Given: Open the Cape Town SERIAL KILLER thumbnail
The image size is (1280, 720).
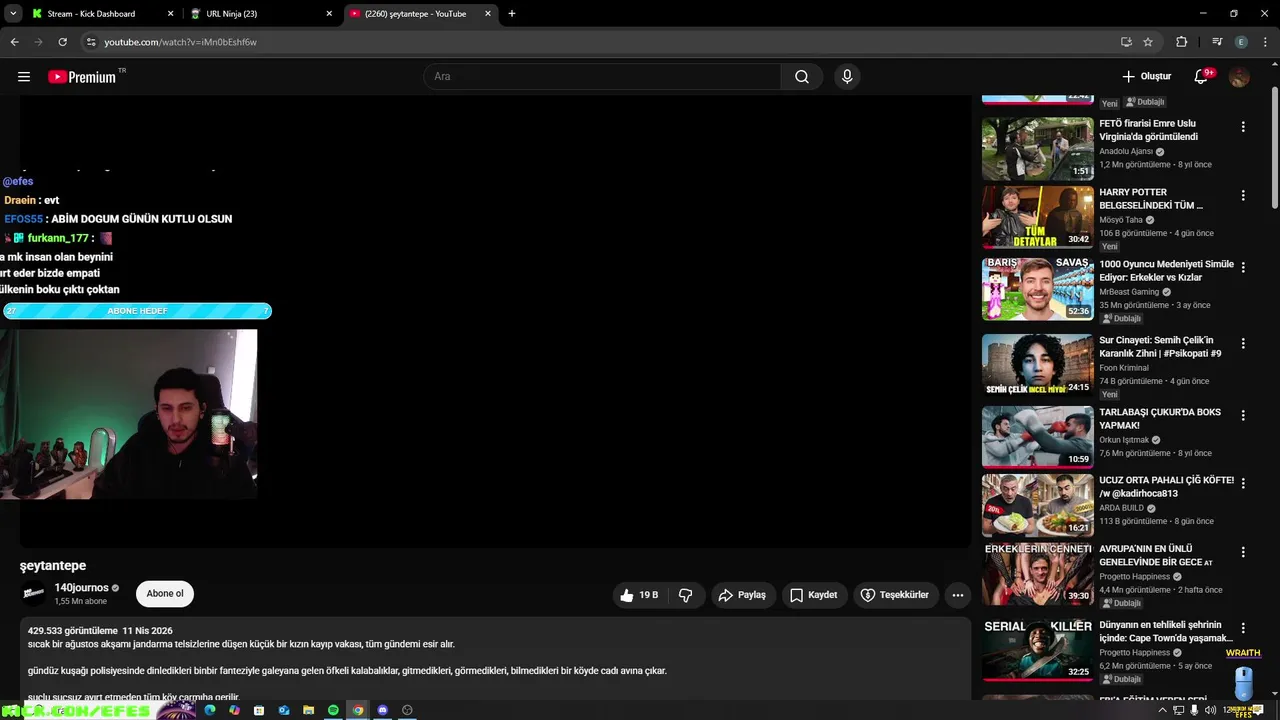Looking at the screenshot, I should (x=1037, y=650).
